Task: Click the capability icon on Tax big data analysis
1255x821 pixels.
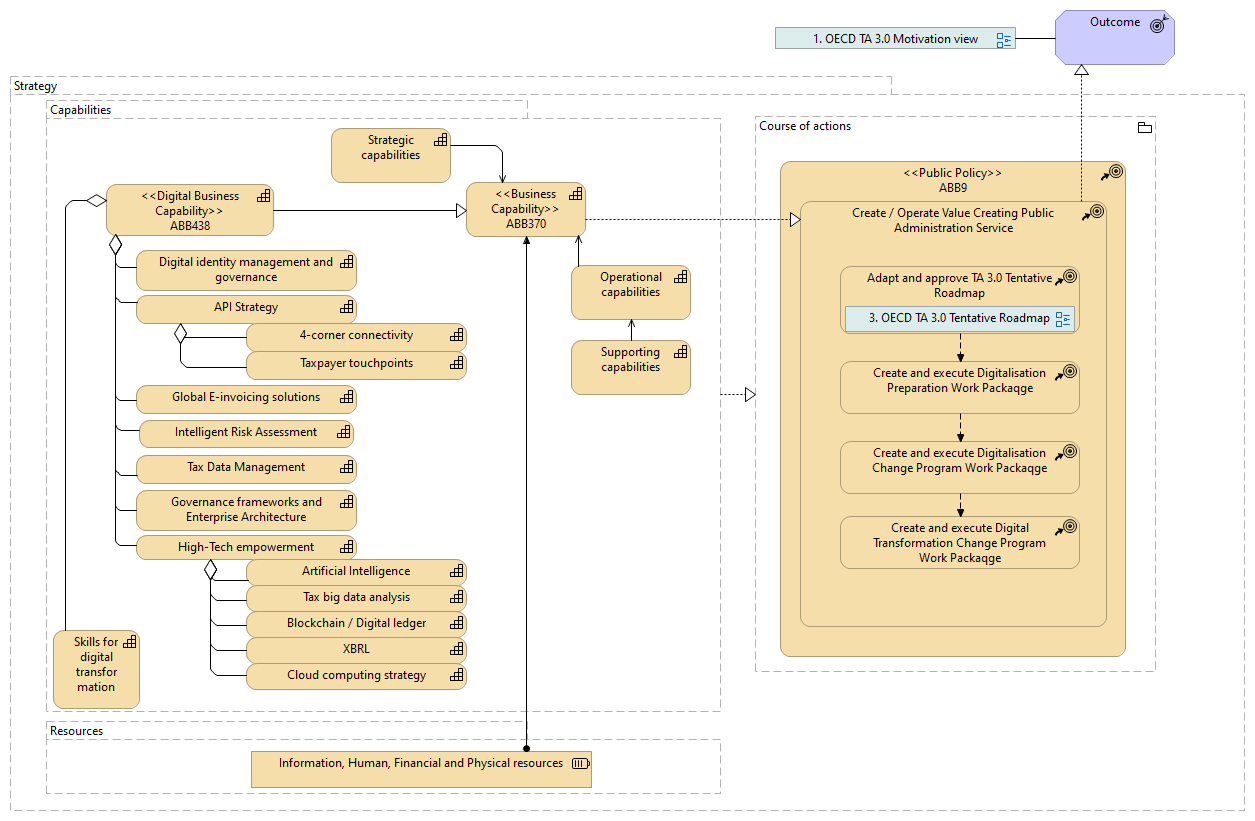Action: 456,597
